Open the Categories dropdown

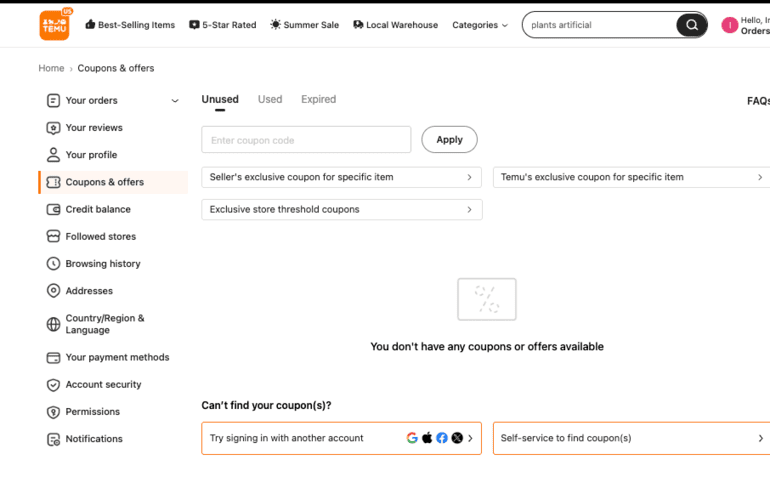point(480,25)
